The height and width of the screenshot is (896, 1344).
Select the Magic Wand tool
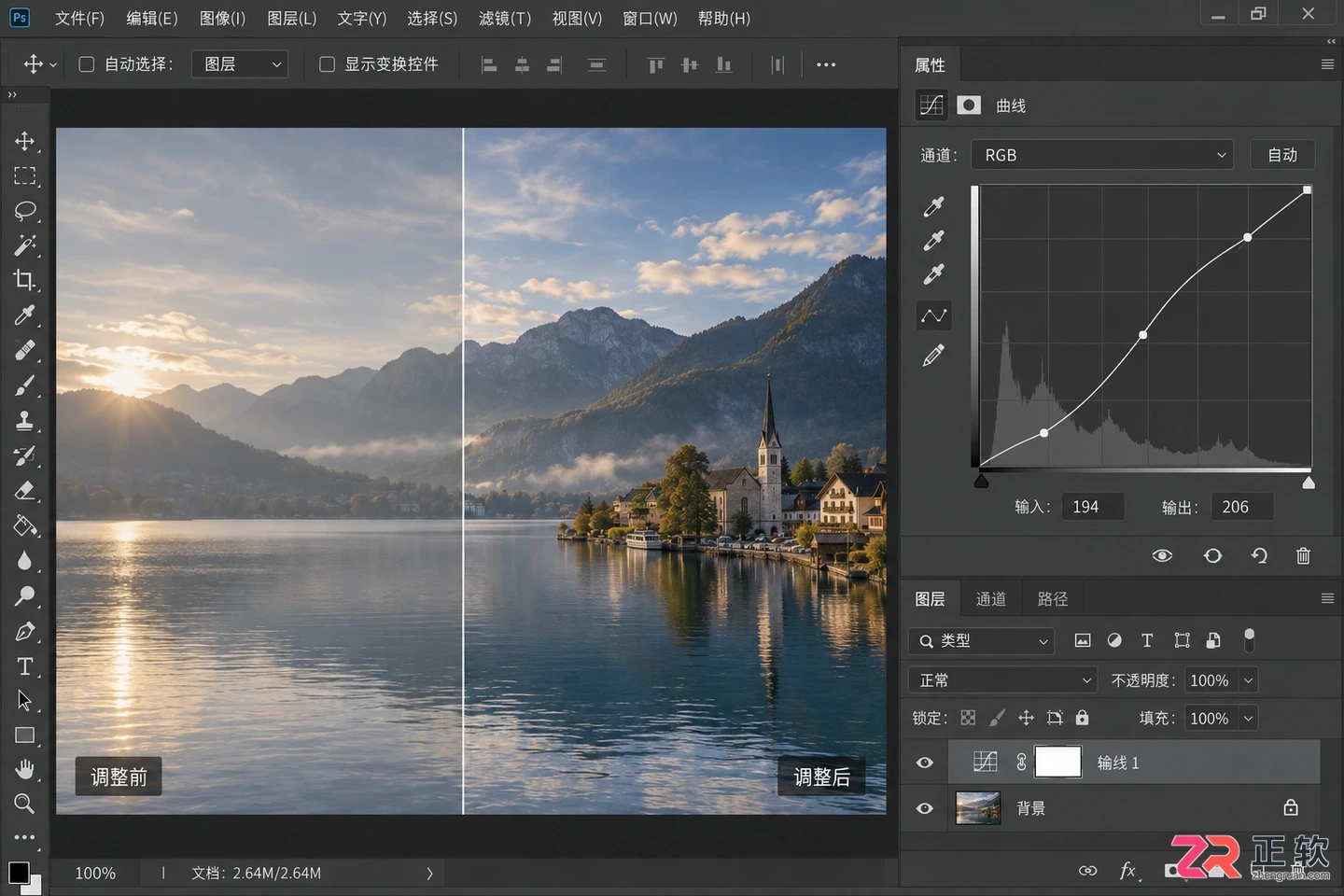tap(25, 245)
